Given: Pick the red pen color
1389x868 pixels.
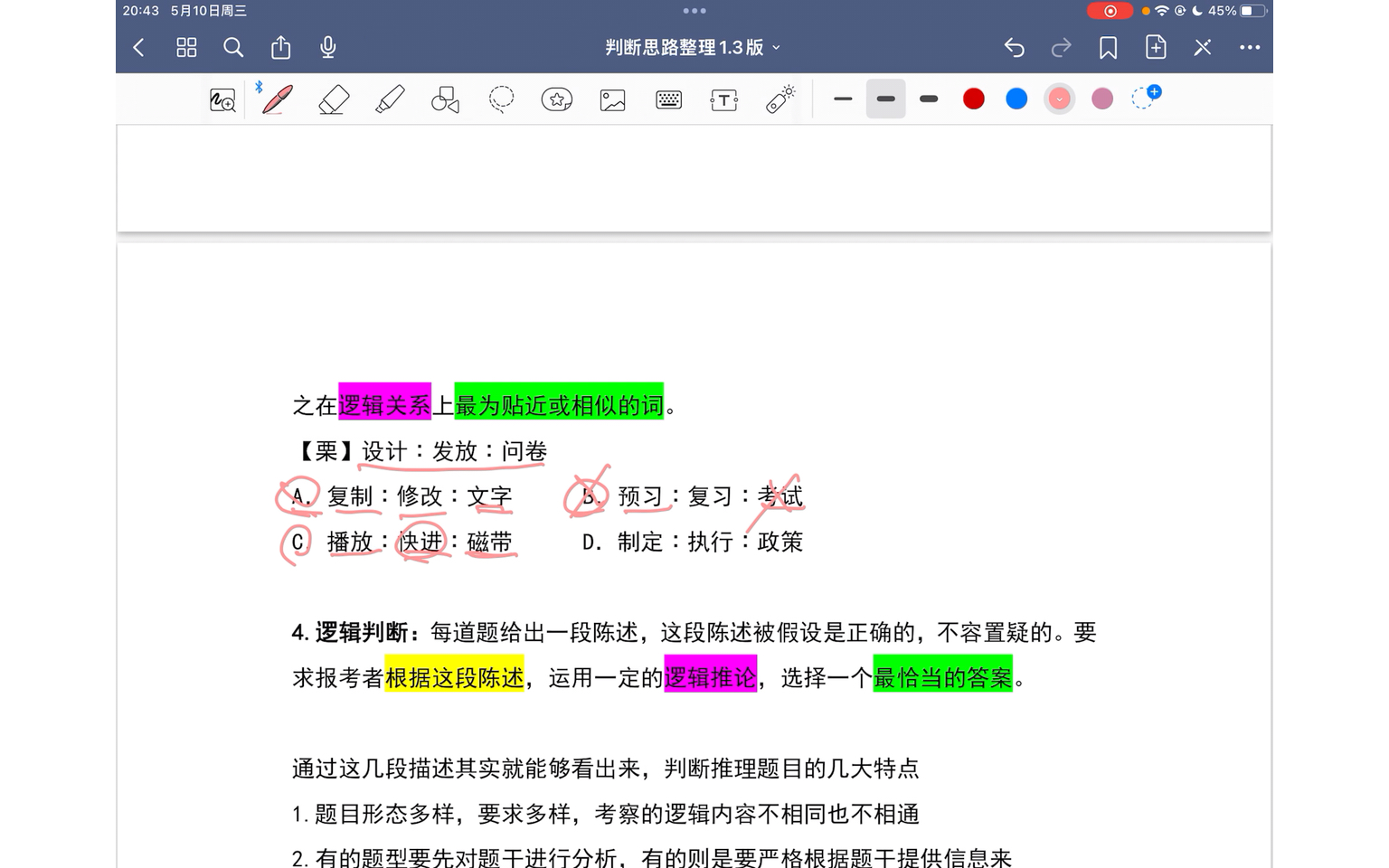Looking at the screenshot, I should tap(974, 99).
